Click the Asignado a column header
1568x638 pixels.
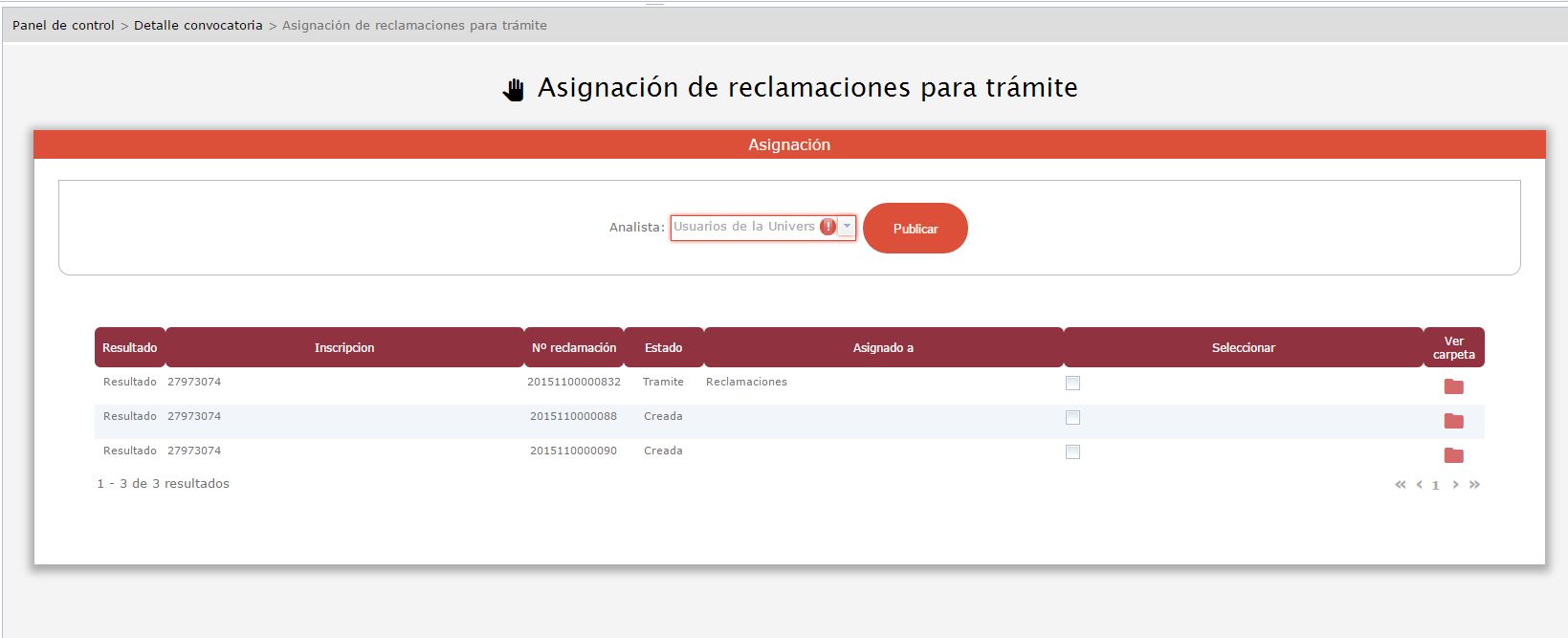pos(883,347)
